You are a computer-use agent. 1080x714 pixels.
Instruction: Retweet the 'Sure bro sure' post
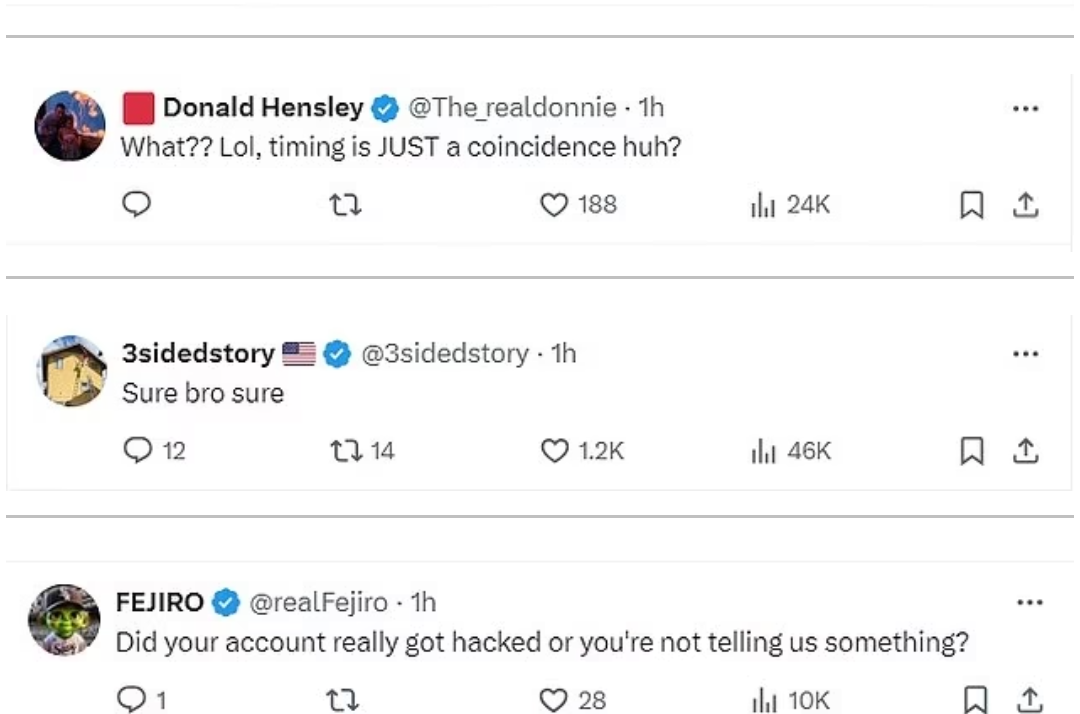pos(345,451)
